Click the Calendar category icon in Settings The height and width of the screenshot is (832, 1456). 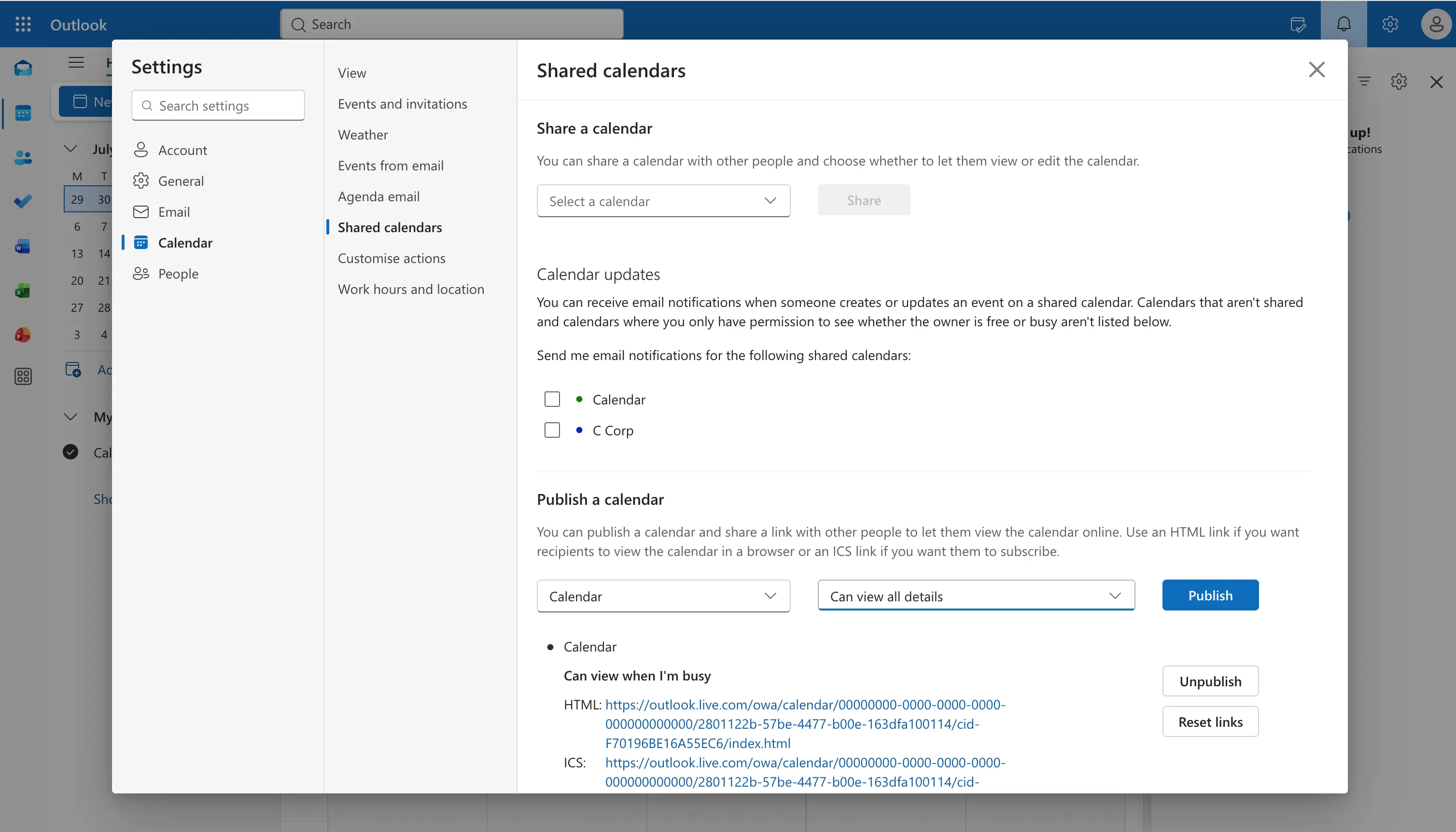140,242
